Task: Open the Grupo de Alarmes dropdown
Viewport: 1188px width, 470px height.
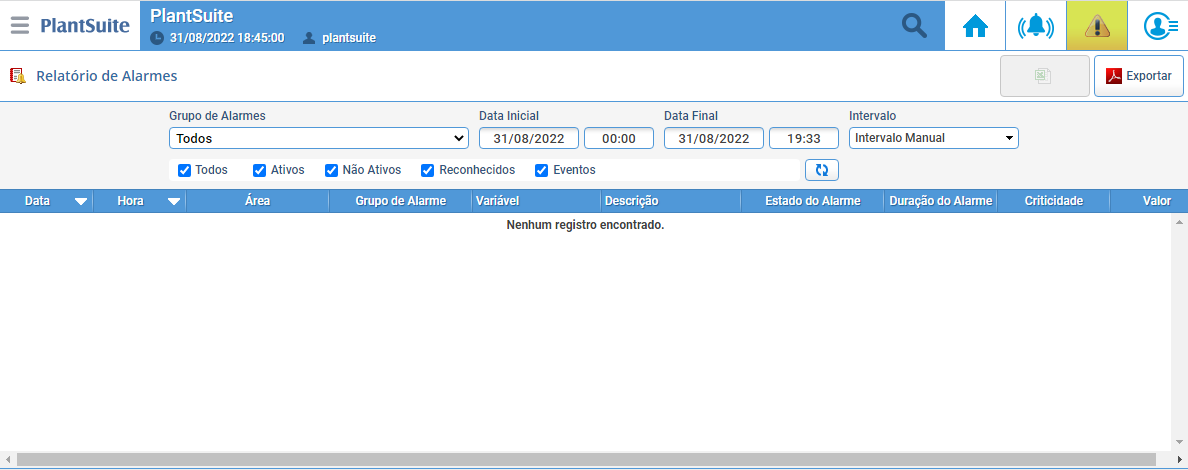Action: 318,138
